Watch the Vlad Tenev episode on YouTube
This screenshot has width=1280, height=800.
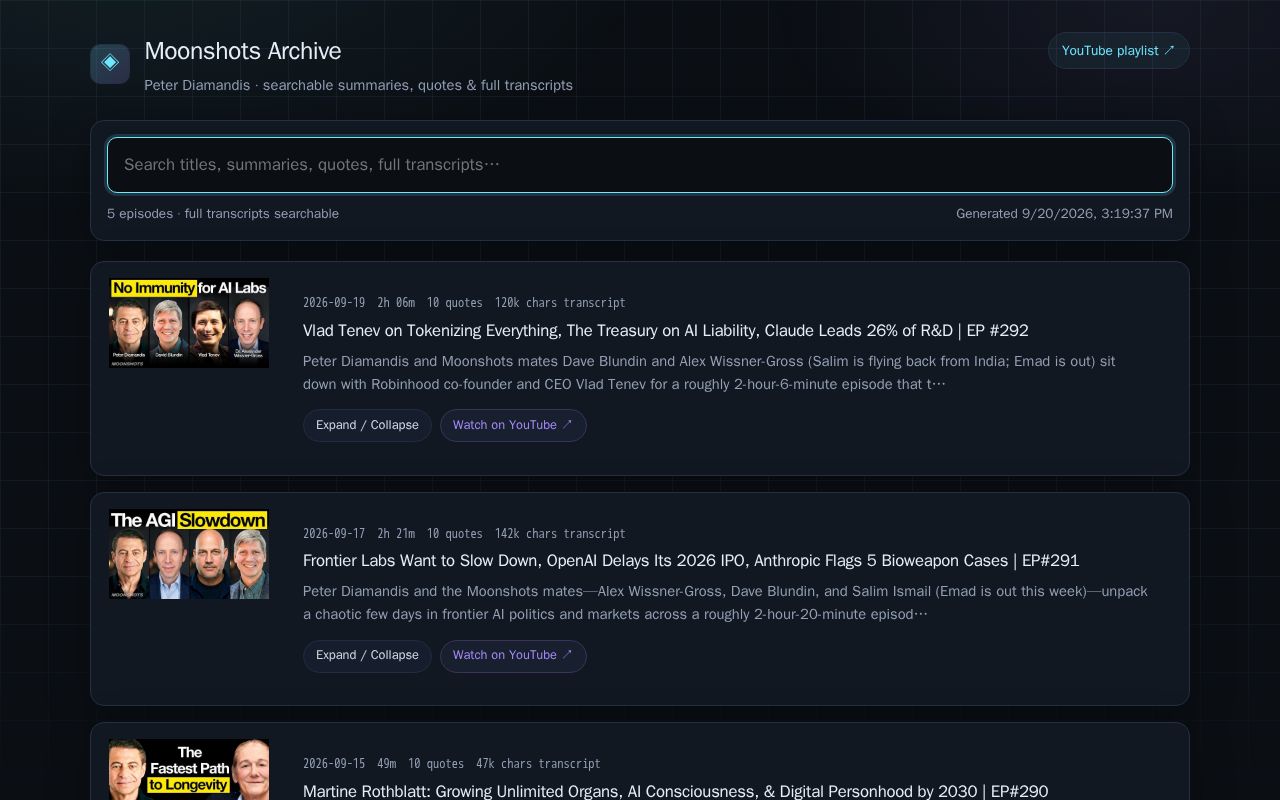513,425
